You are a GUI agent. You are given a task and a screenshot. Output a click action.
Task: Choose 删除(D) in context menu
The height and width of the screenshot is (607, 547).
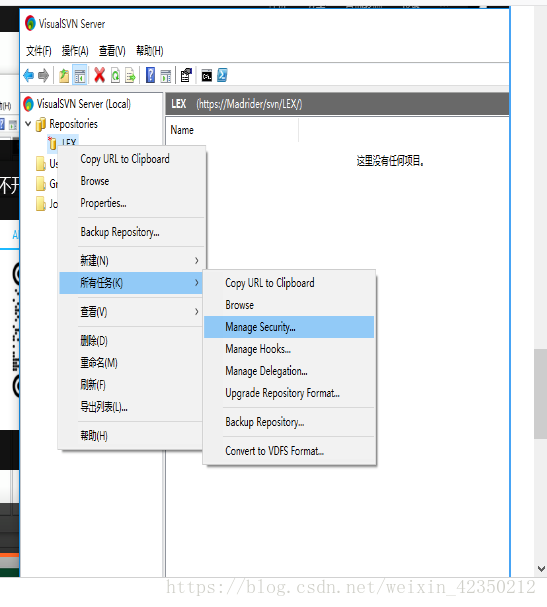132,341
